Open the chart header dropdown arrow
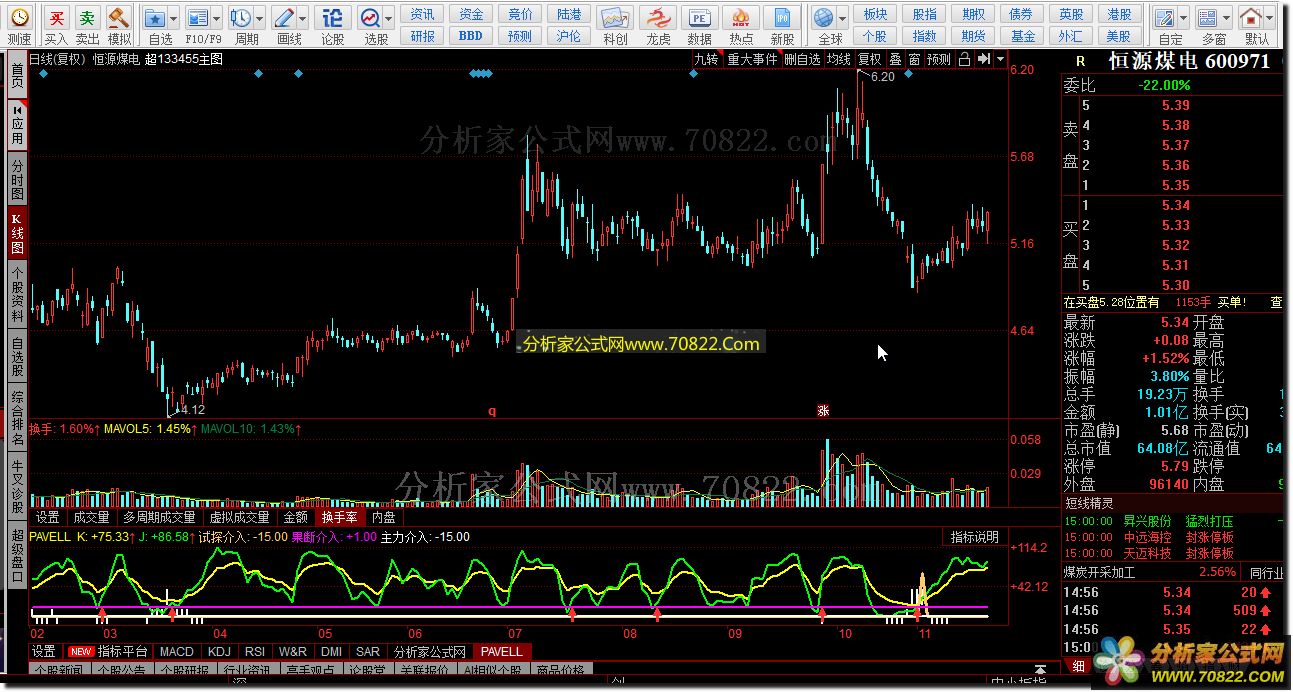1293x692 pixels. [x=999, y=59]
